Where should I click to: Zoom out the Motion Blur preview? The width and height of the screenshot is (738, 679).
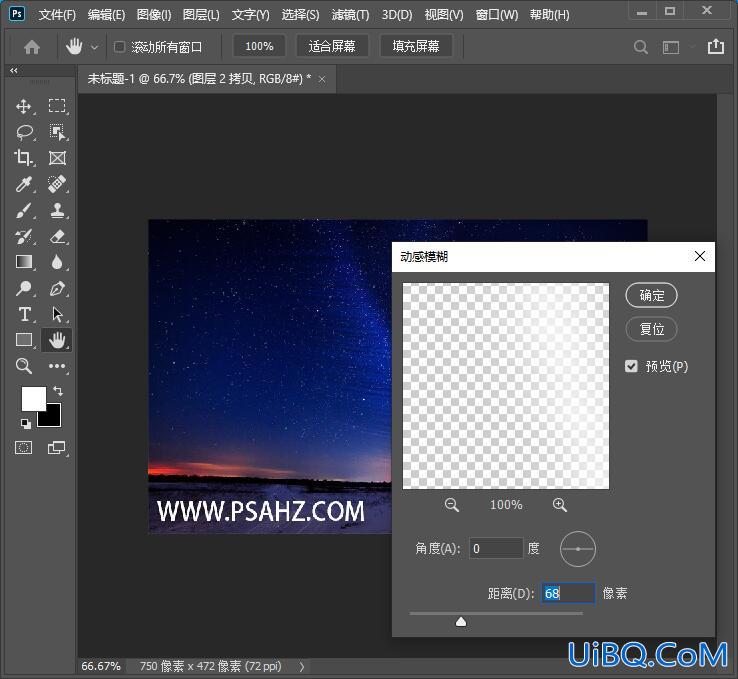(452, 505)
